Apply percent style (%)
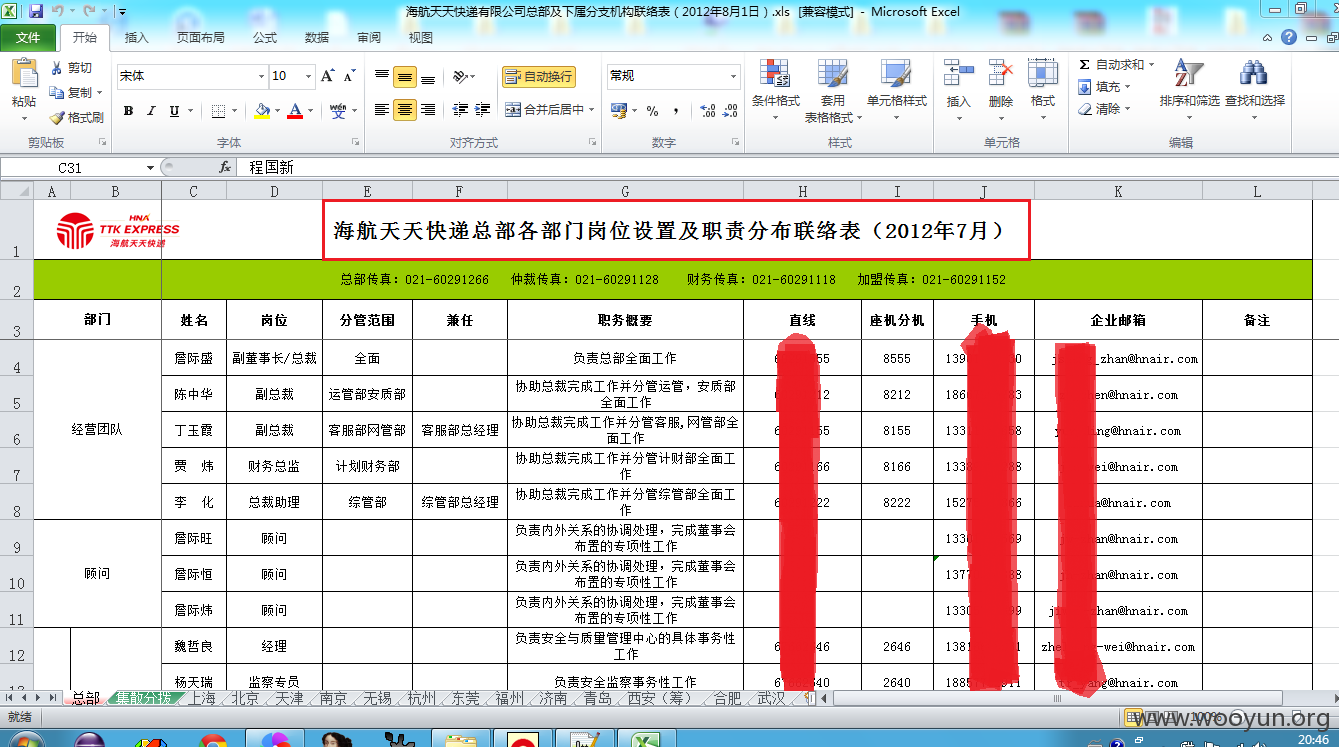The width and height of the screenshot is (1339, 747). click(x=652, y=110)
